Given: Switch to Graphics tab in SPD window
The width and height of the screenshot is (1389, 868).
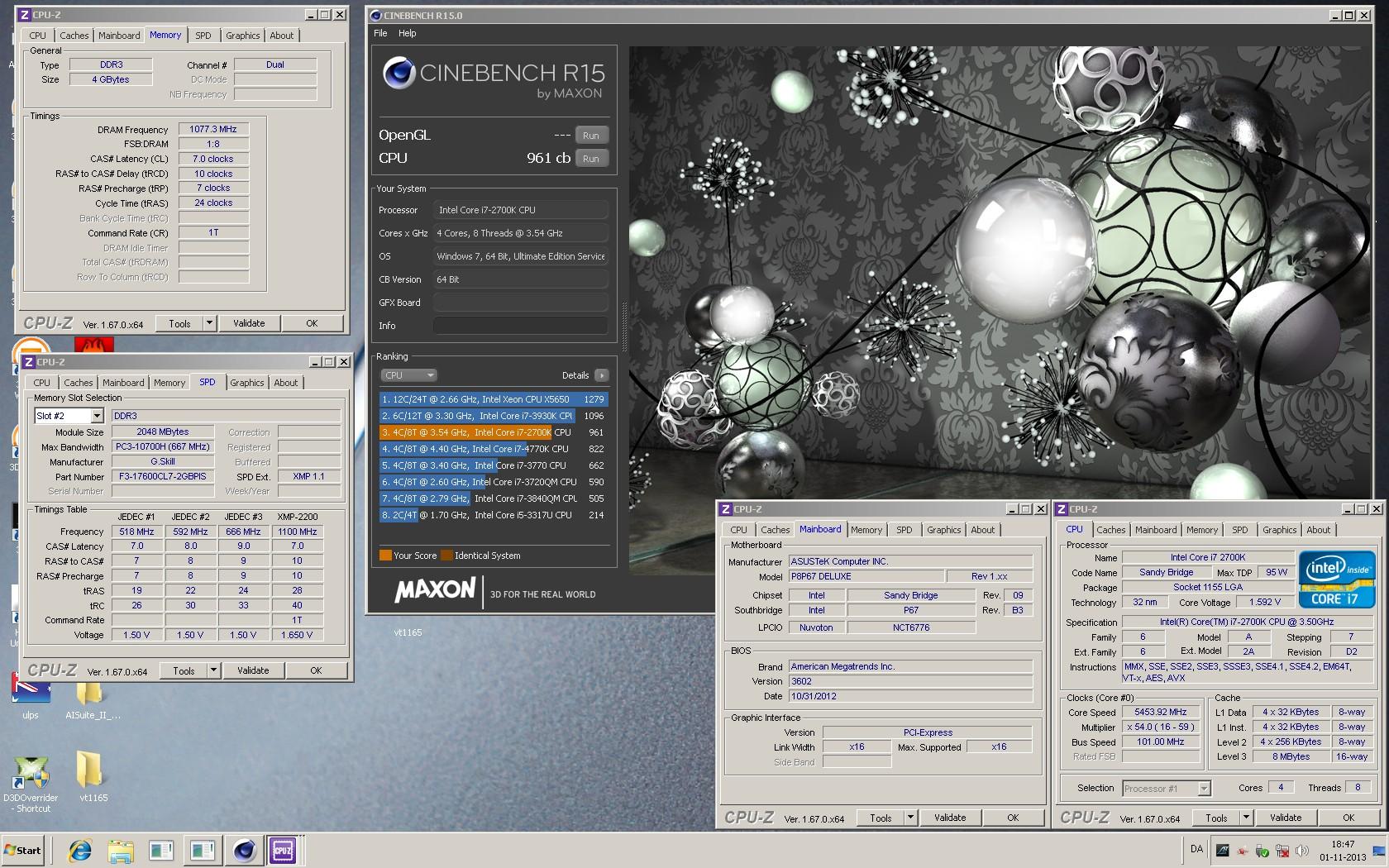Looking at the screenshot, I should 247,383.
